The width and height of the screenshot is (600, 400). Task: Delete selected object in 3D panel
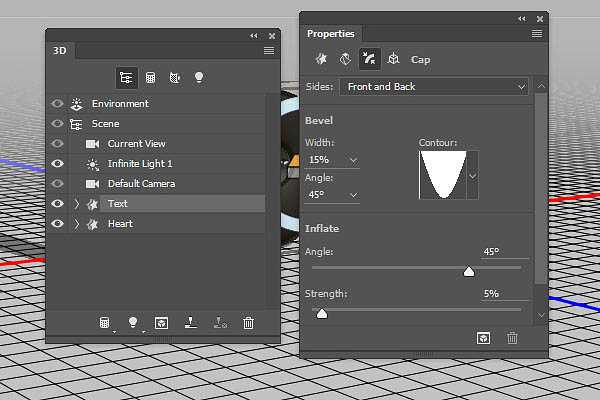248,323
